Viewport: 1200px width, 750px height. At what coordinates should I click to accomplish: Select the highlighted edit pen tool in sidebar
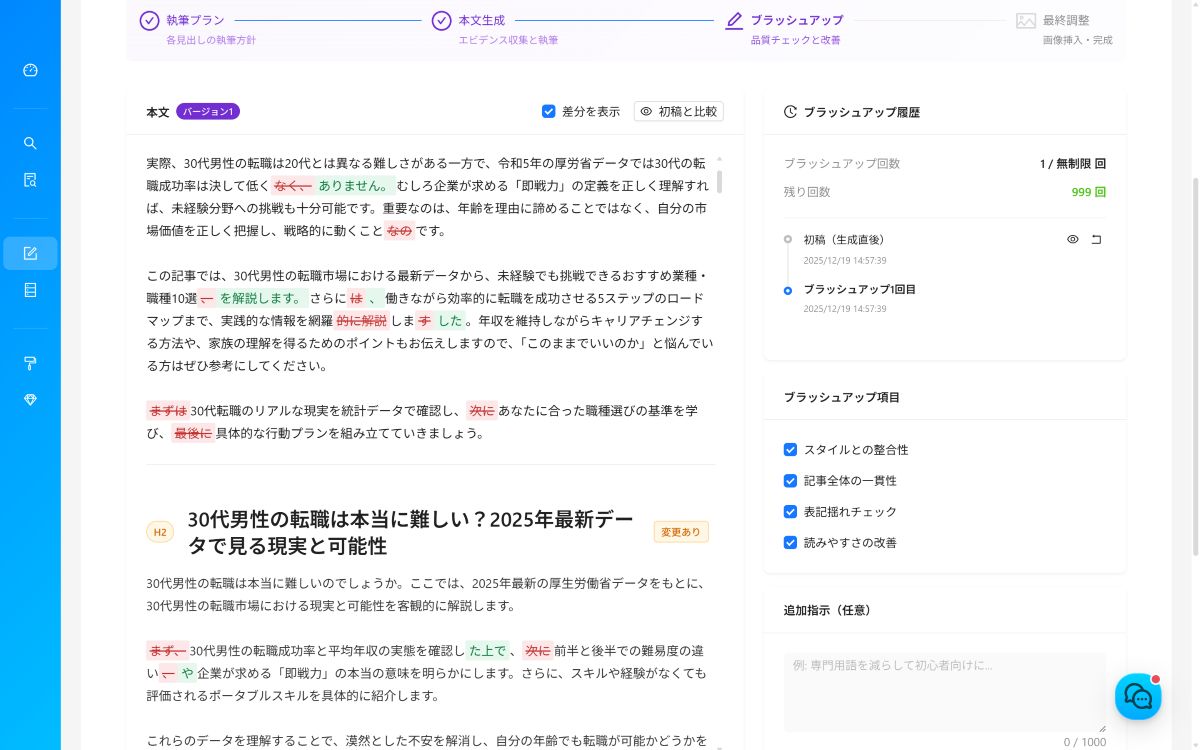pos(30,253)
